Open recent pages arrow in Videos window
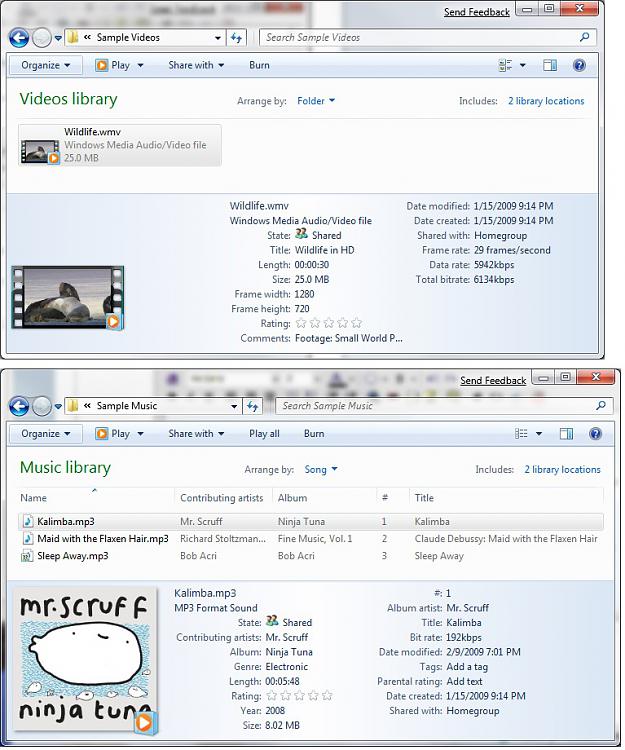This screenshot has width=625, height=750. [58, 38]
